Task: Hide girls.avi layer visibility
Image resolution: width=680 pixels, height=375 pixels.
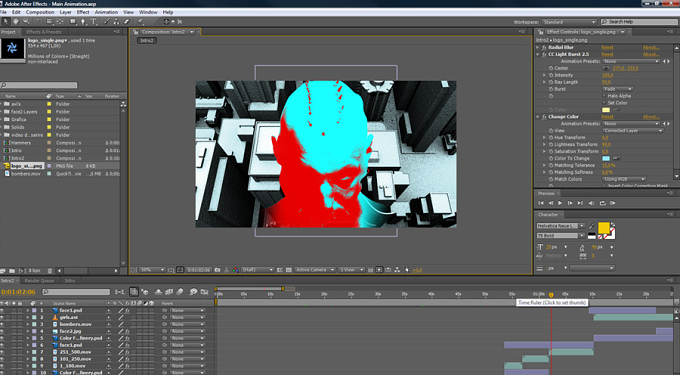Action: click(3, 317)
